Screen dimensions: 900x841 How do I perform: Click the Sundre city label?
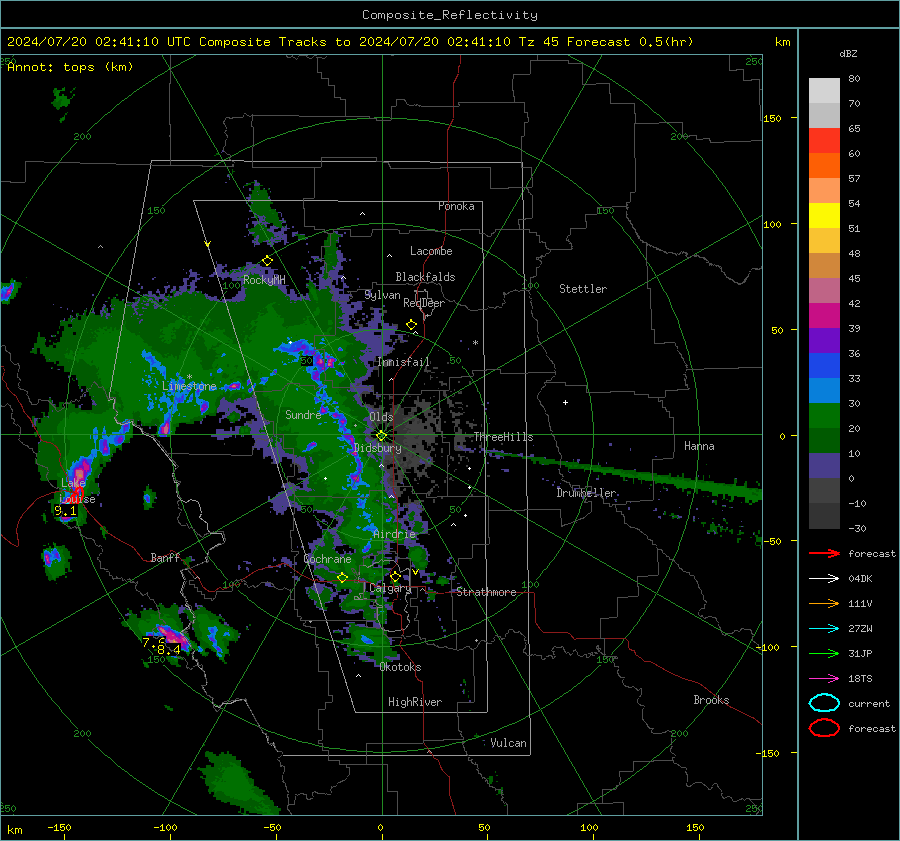point(303,414)
